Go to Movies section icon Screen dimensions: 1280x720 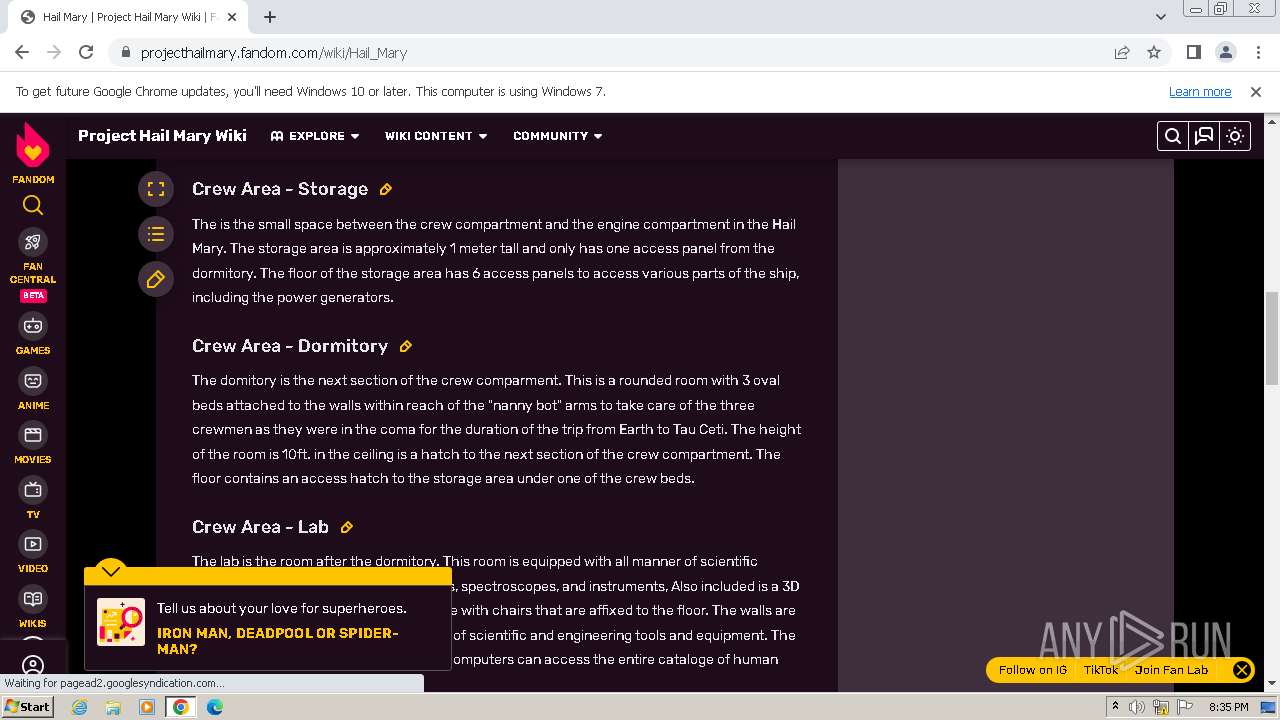coord(33,435)
